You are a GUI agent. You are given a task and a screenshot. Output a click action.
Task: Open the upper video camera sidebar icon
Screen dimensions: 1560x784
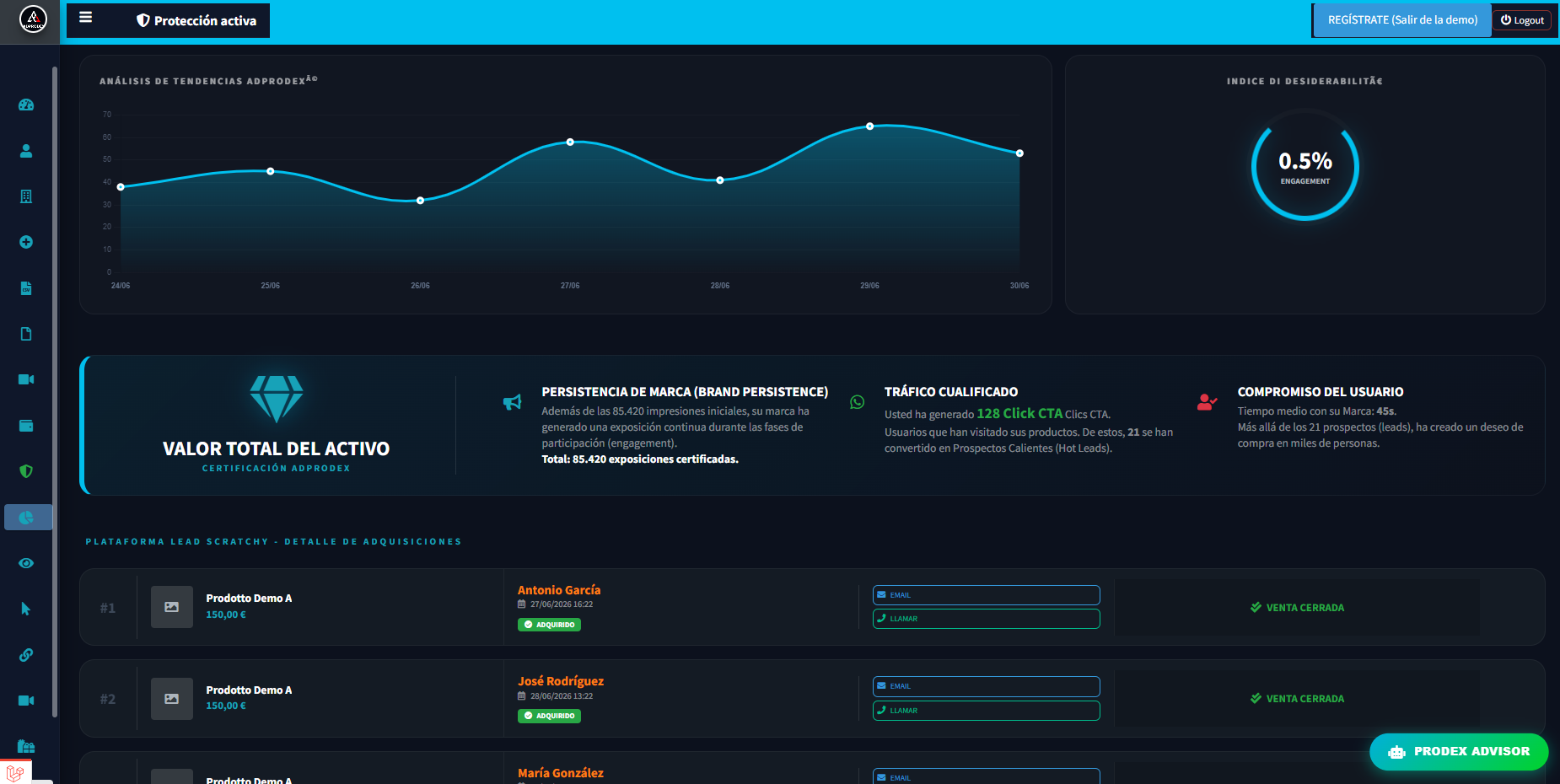click(26, 379)
